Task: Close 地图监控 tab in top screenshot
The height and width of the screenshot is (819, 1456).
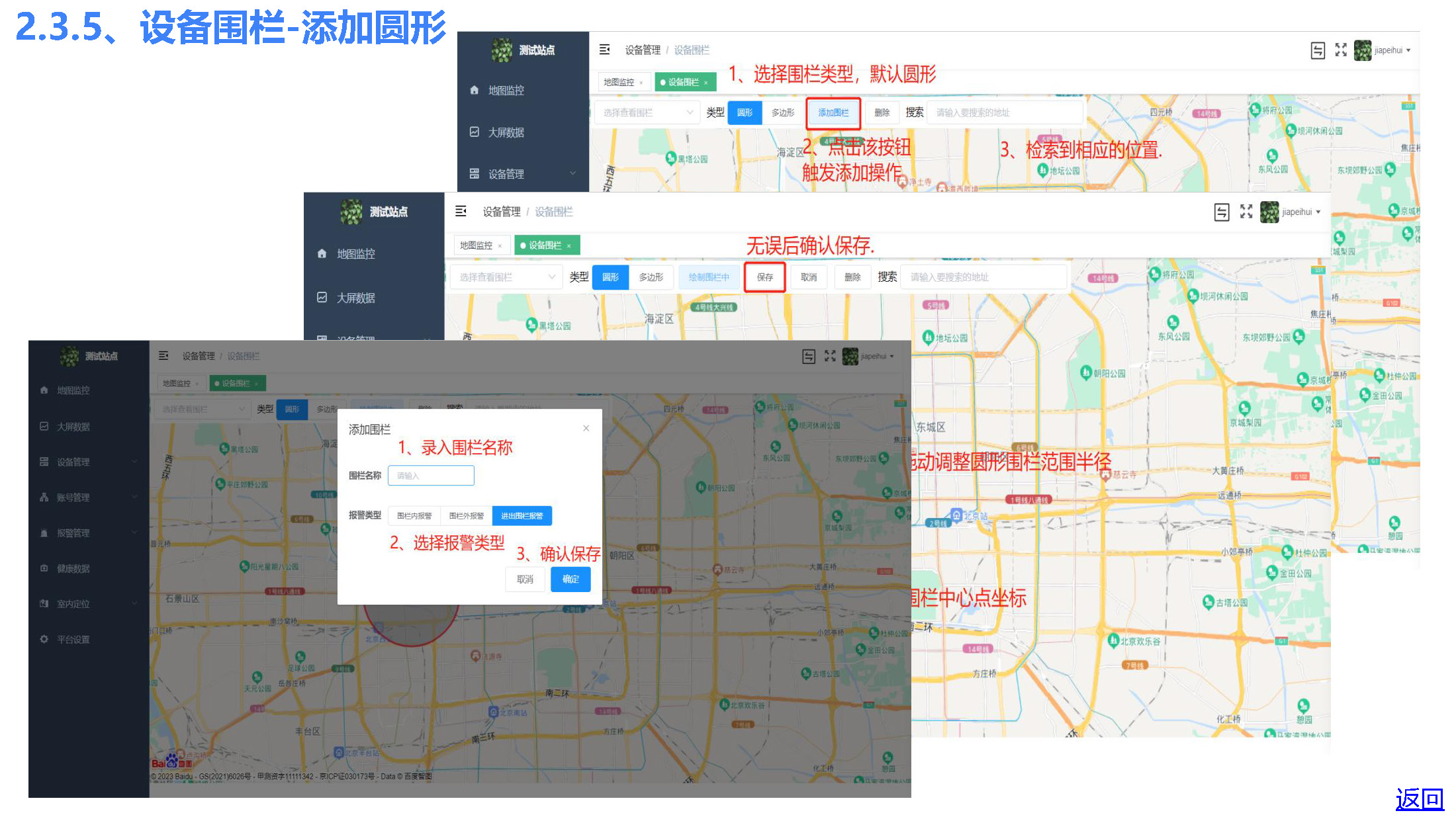Action: (641, 83)
